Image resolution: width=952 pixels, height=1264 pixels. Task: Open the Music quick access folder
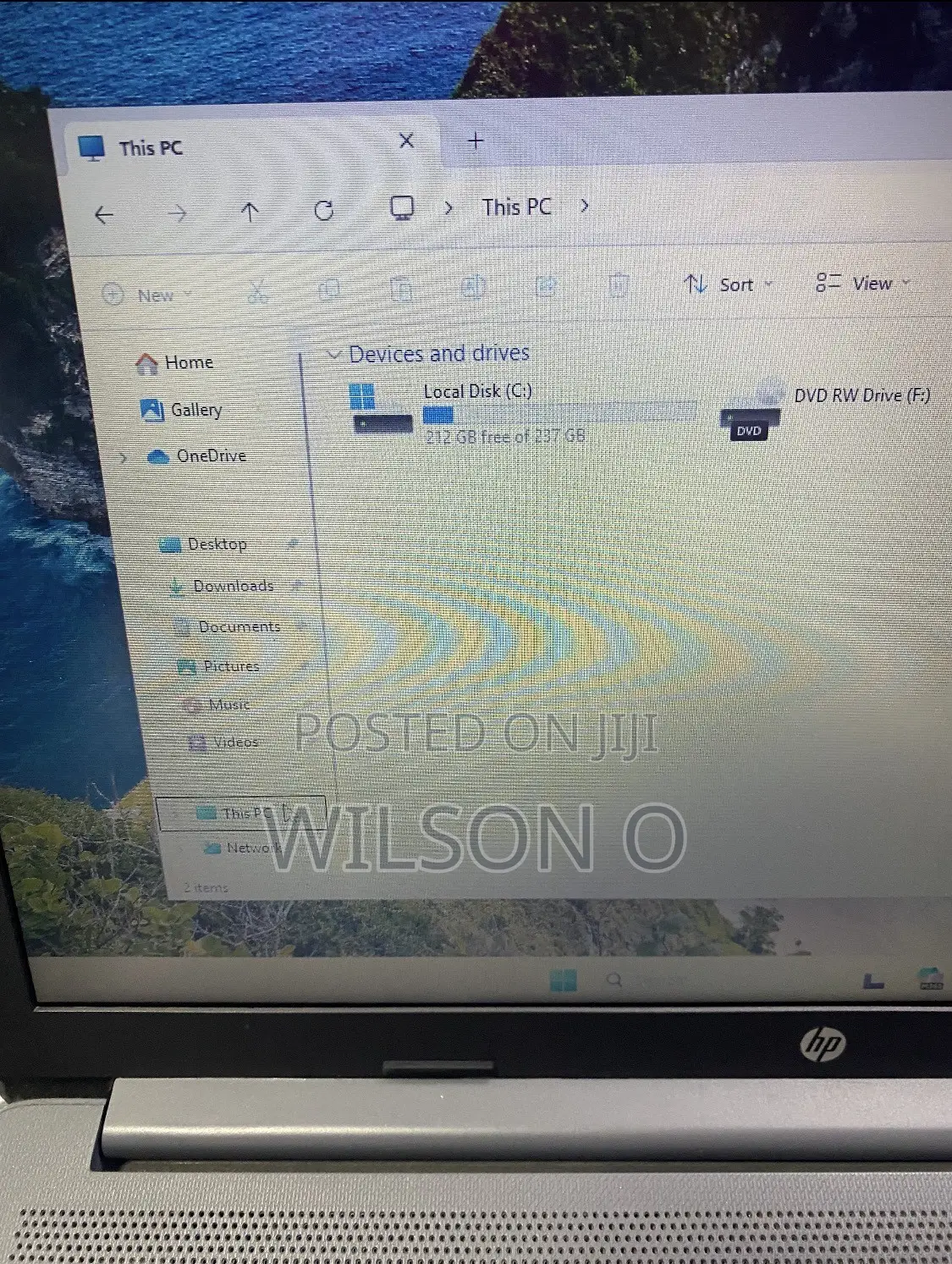click(x=217, y=704)
